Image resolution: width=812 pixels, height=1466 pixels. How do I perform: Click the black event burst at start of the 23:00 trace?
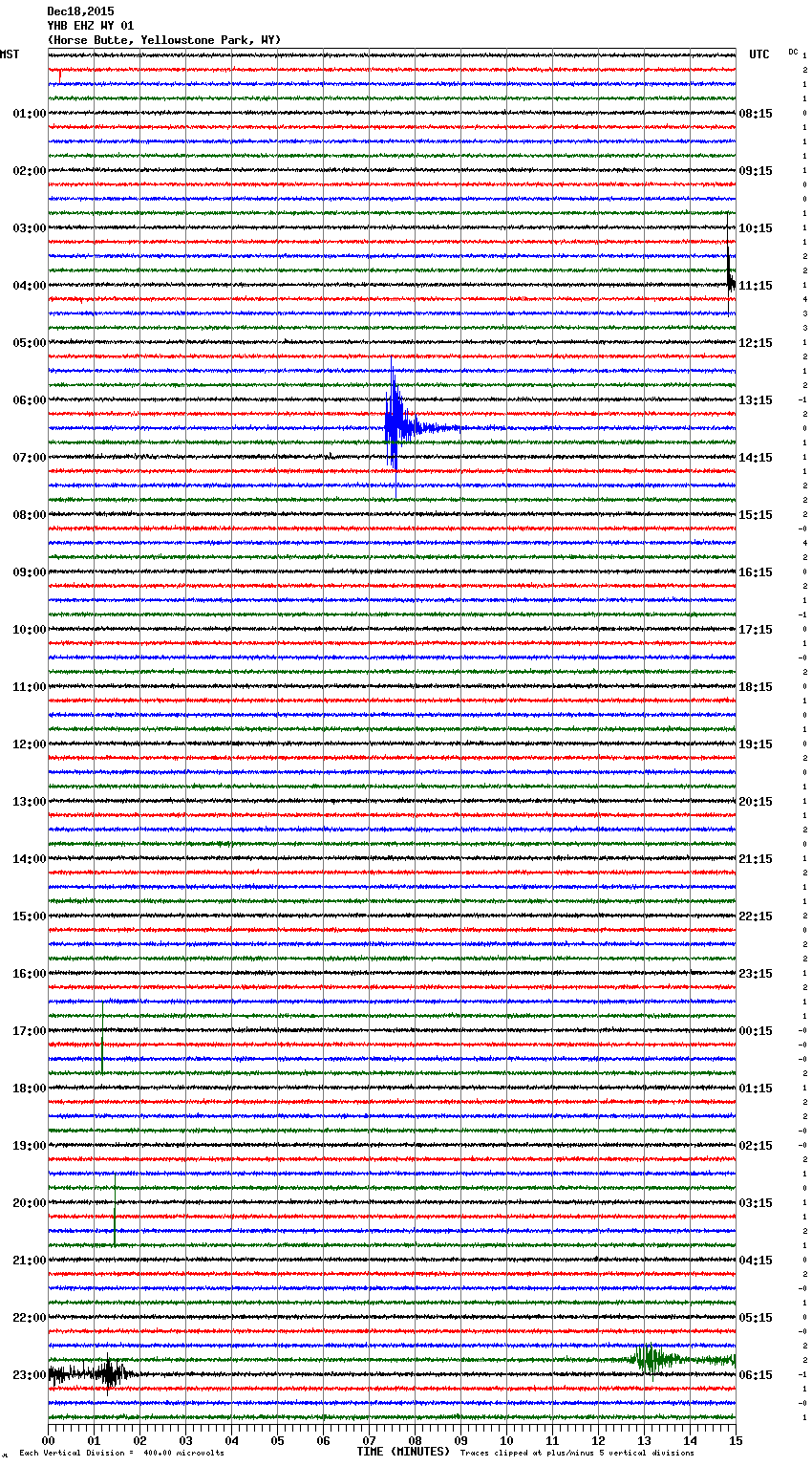pos(91,1374)
